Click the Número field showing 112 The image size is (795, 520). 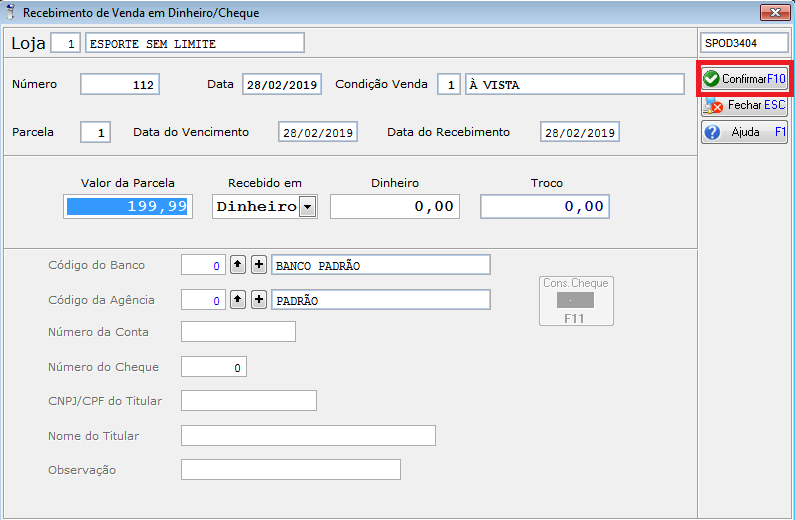point(120,84)
